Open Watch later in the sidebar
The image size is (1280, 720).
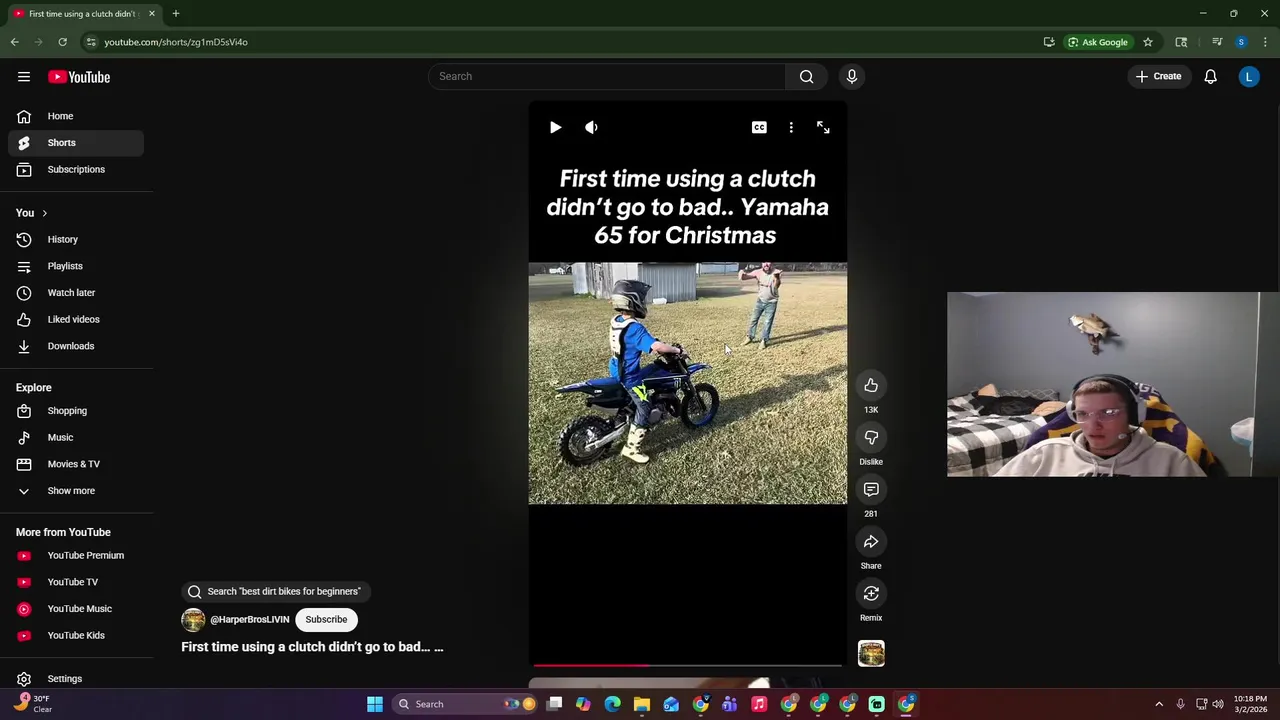(x=76, y=292)
